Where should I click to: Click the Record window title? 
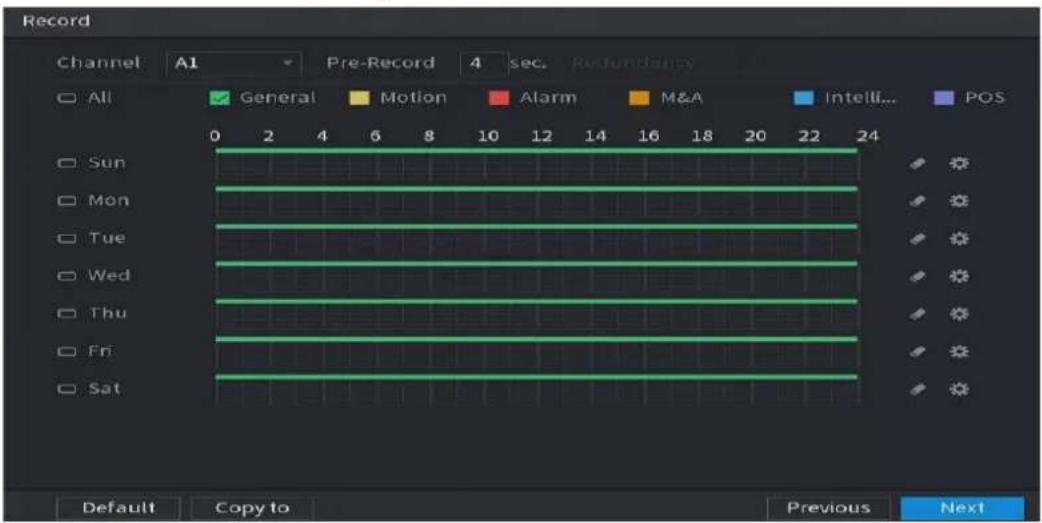pos(56,21)
